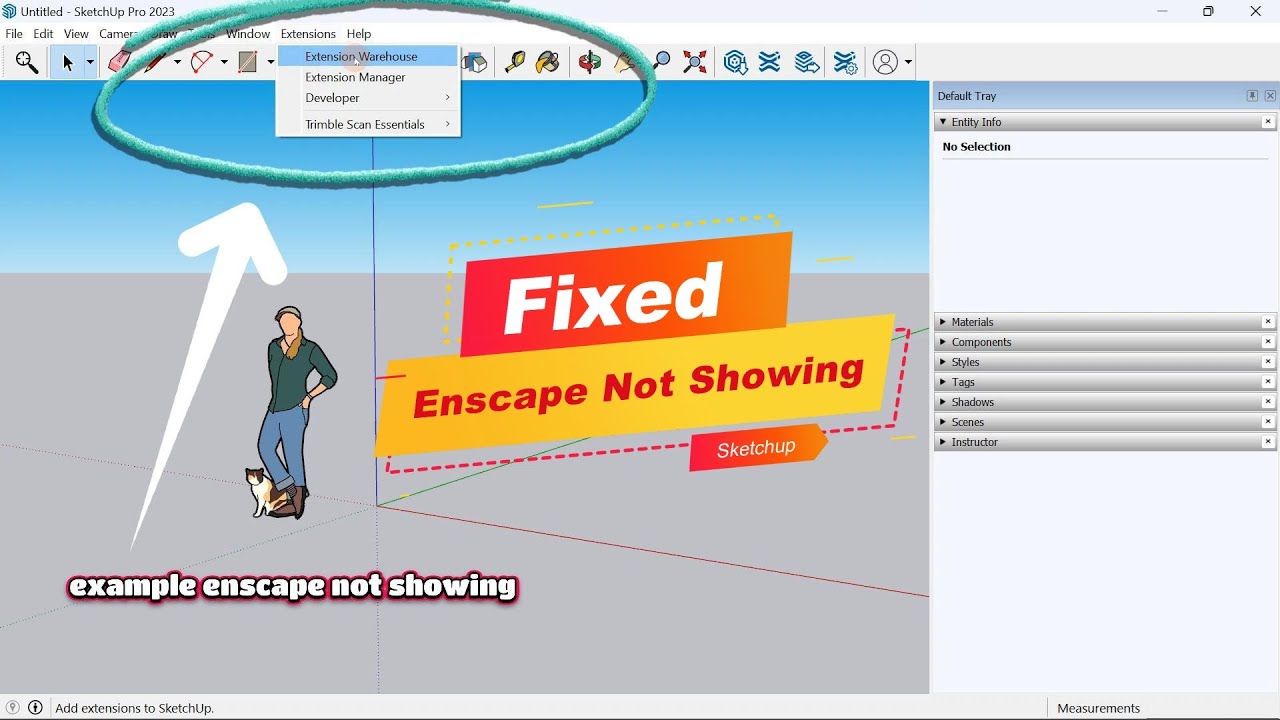Viewport: 1280px width, 720px height.
Task: Close the Instructor panel
Action: [1268, 442]
